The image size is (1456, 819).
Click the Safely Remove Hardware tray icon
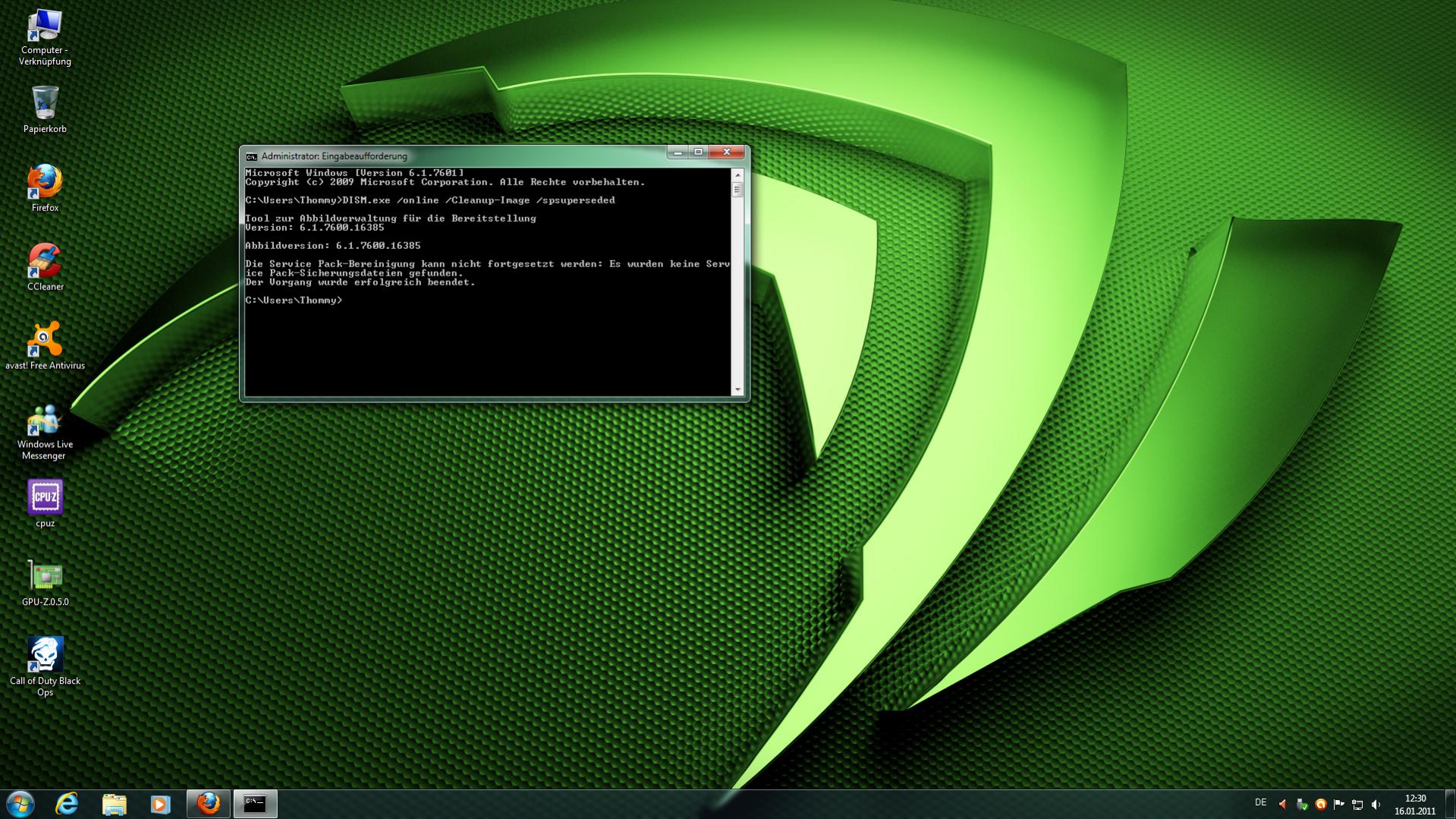tap(1302, 804)
